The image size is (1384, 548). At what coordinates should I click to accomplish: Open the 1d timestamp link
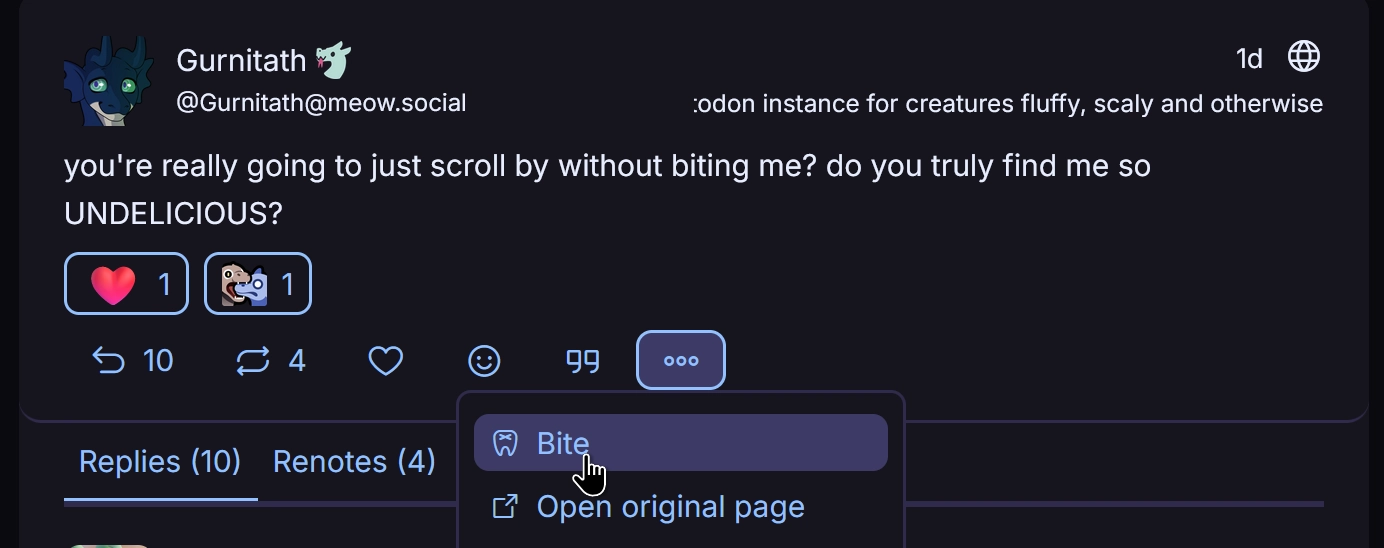pyautogui.click(x=1249, y=59)
